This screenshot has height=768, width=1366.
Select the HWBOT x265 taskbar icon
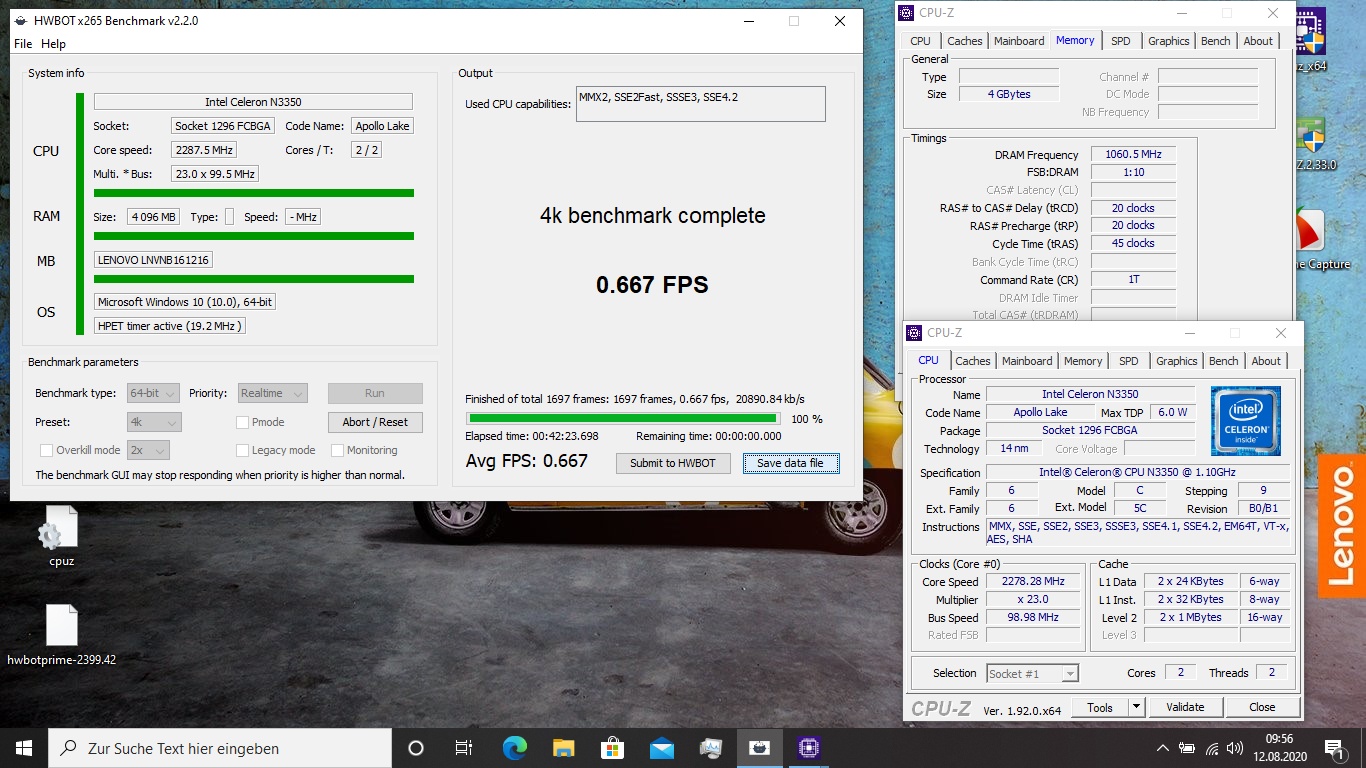click(x=760, y=748)
